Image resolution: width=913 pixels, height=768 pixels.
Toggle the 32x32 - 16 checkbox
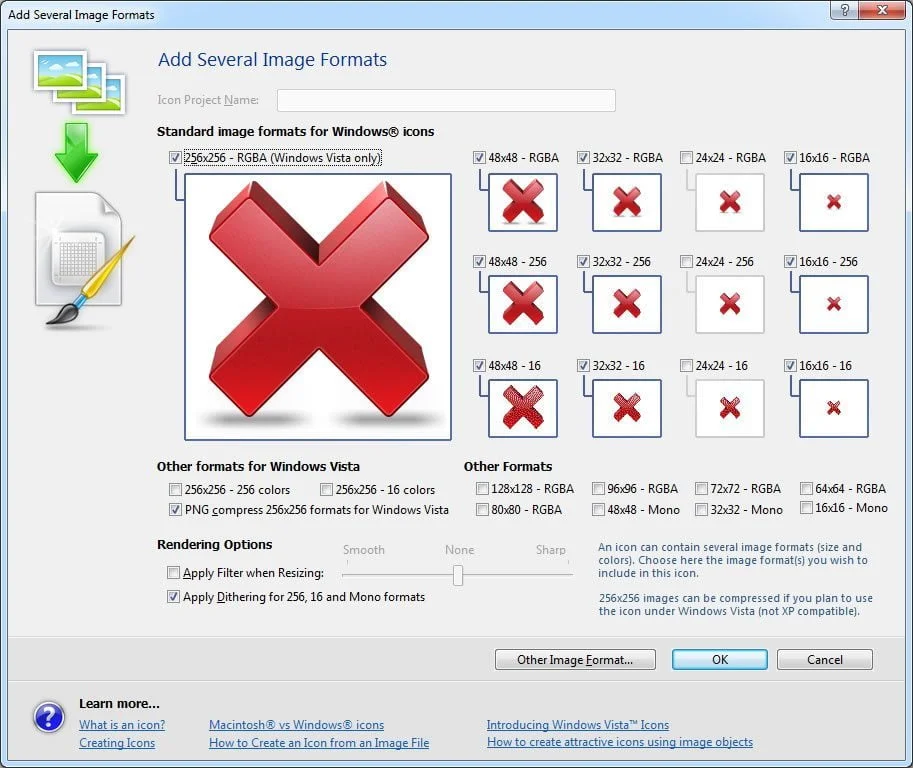pyautogui.click(x=583, y=365)
